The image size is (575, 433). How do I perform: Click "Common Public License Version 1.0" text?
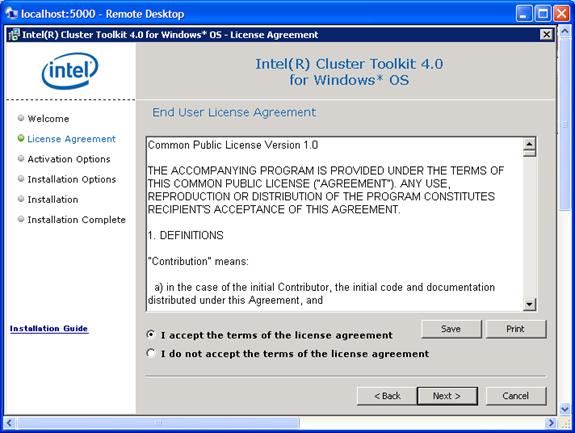click(233, 145)
